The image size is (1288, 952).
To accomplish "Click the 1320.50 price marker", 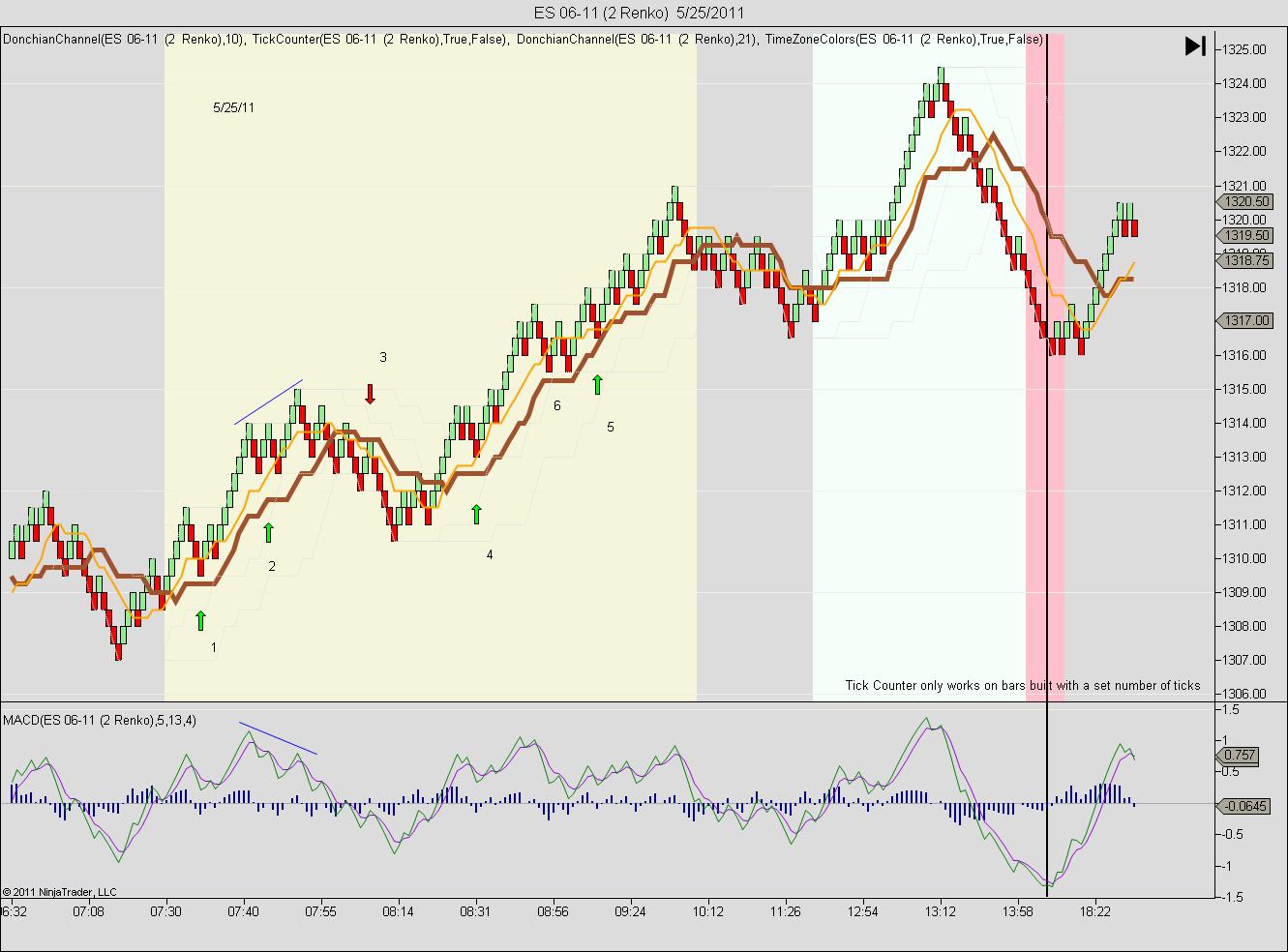I will tap(1243, 201).
